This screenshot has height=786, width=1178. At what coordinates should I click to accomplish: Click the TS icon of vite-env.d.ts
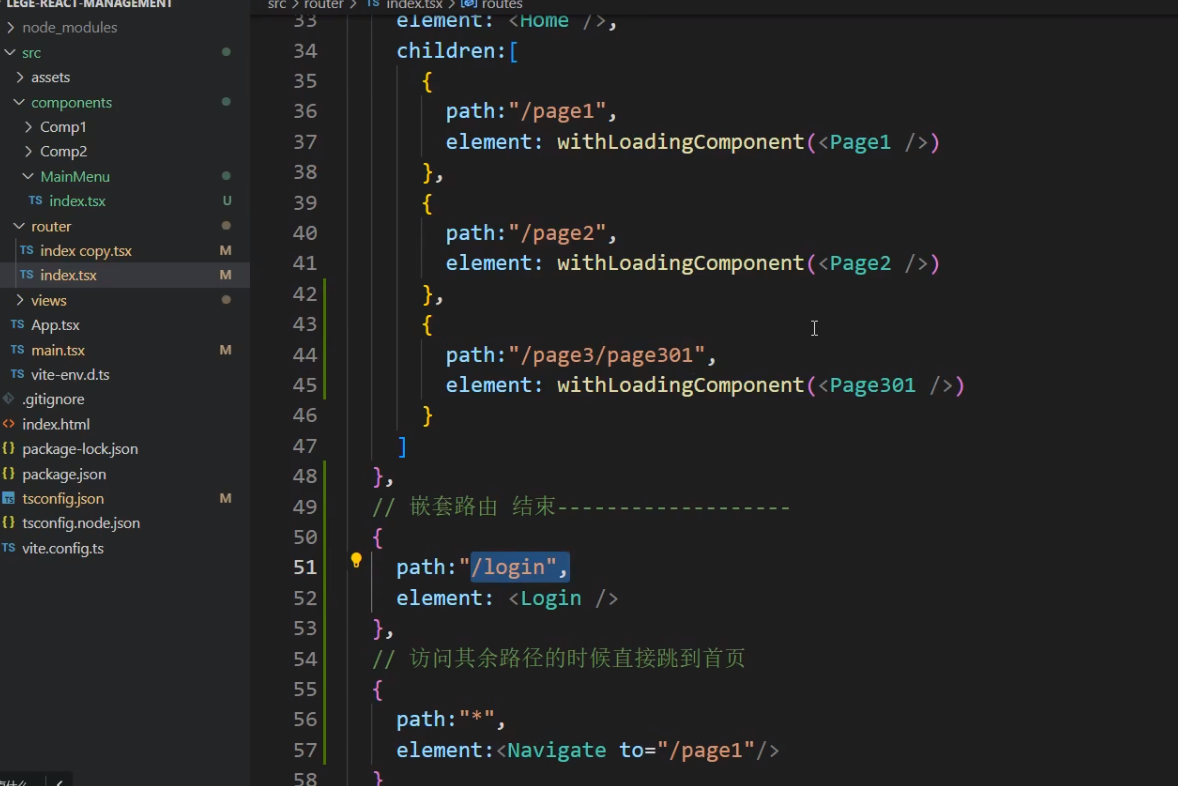pos(17,374)
